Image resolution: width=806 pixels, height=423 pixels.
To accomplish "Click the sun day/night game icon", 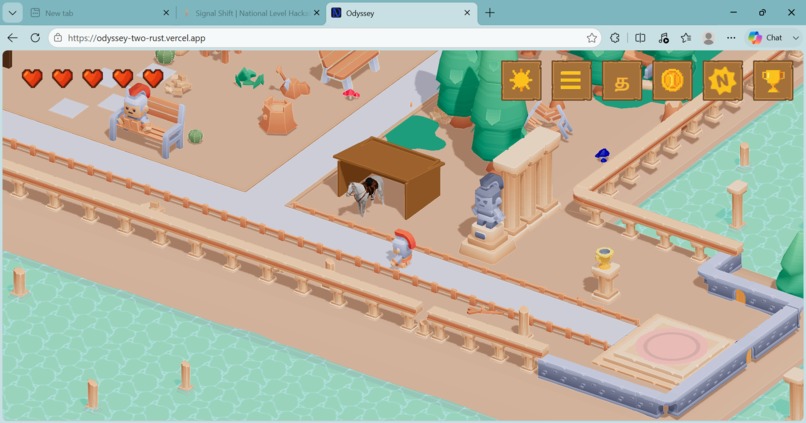I will [x=521, y=81].
